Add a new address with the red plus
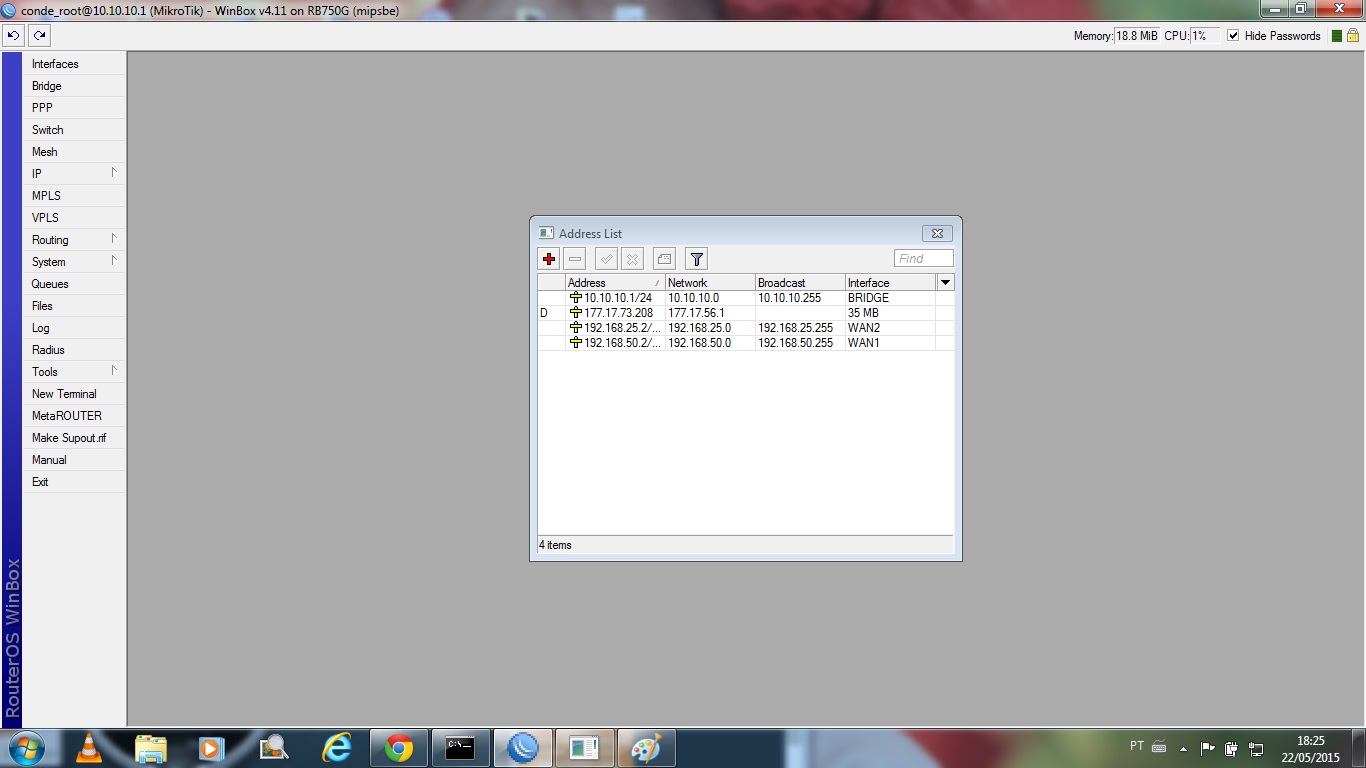Image resolution: width=1366 pixels, height=768 pixels. pos(548,259)
